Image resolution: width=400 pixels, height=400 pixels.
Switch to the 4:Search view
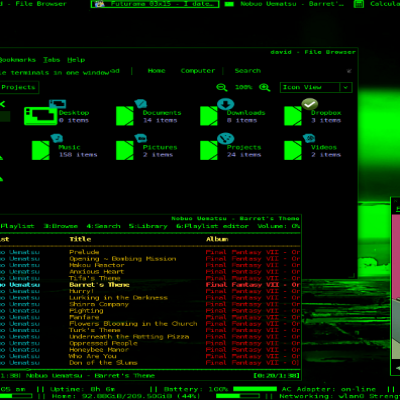[103, 226]
